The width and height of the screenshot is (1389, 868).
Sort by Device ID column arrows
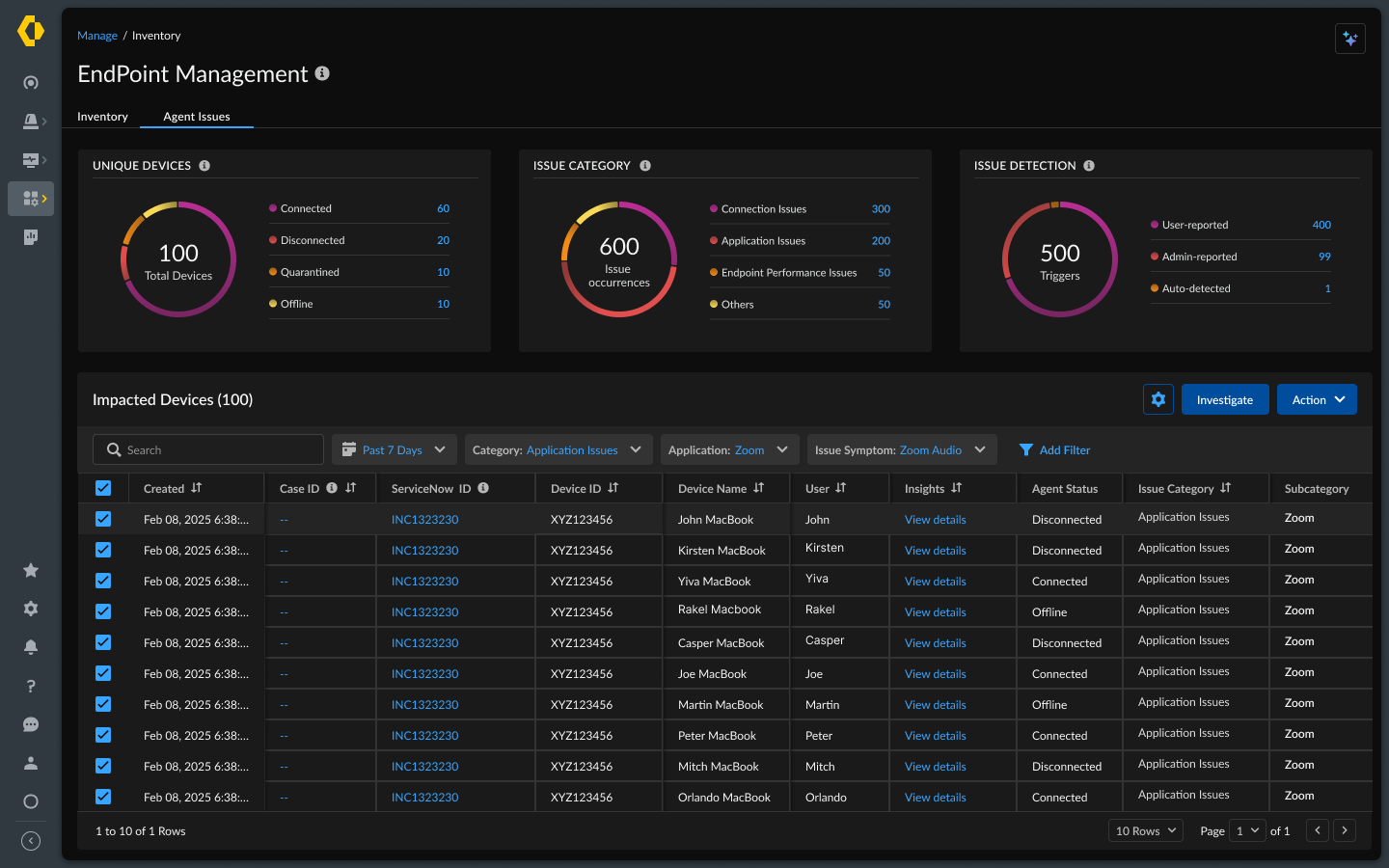[x=613, y=488]
